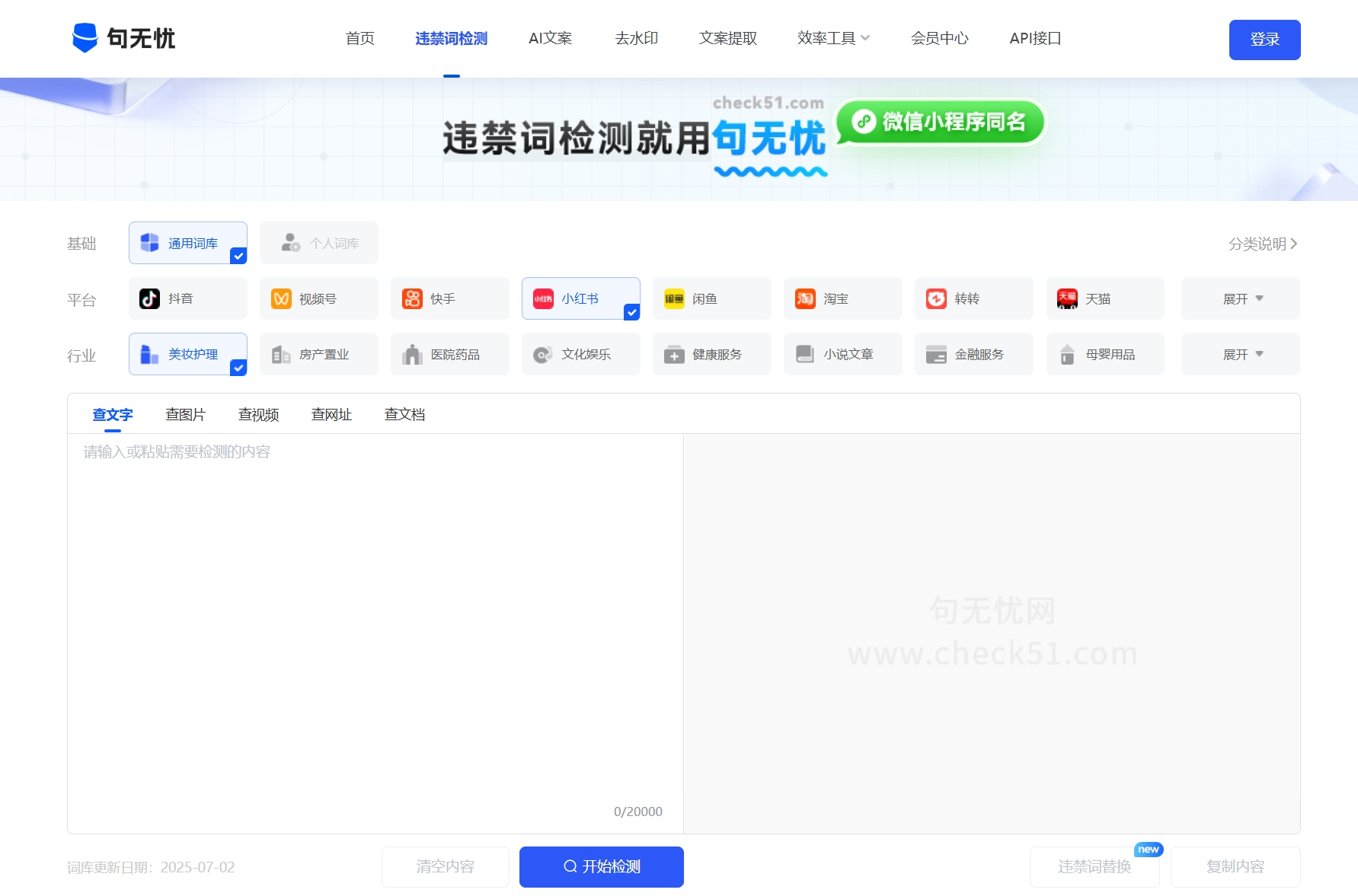Viewport: 1358px width, 896px height.
Task: Open AI文案 in navigation
Action: coord(551,38)
